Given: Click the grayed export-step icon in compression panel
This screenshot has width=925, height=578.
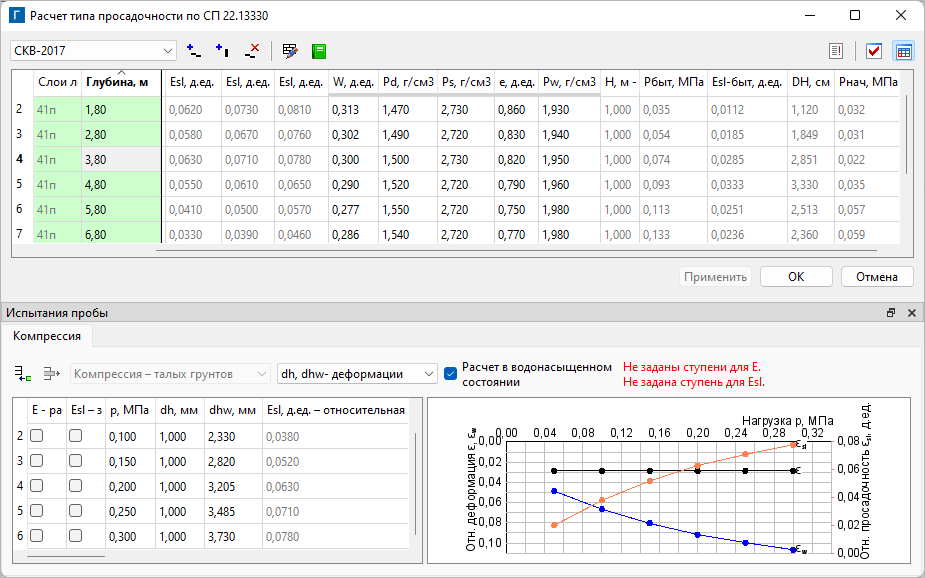Looking at the screenshot, I should 52,373.
